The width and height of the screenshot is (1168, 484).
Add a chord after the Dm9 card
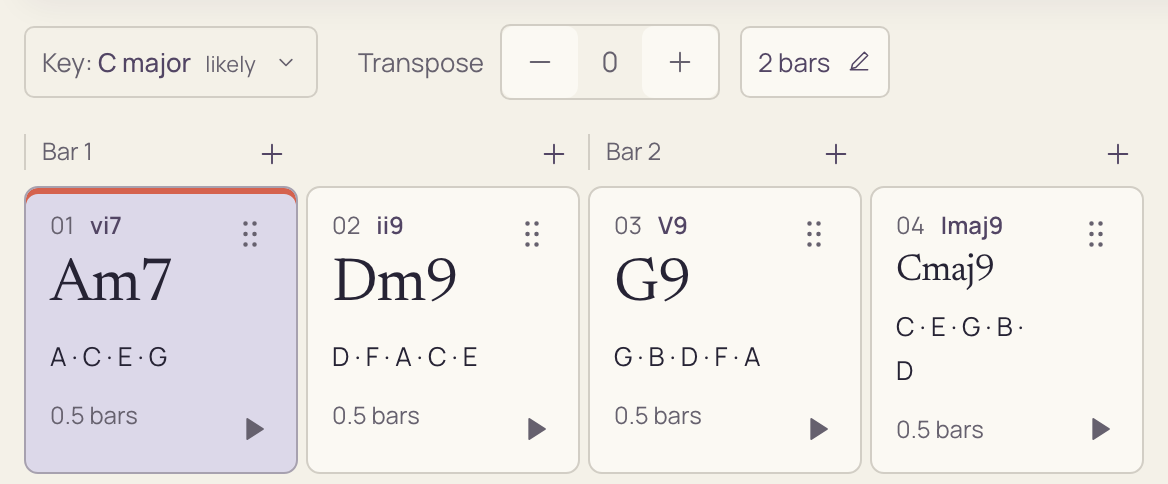553,154
